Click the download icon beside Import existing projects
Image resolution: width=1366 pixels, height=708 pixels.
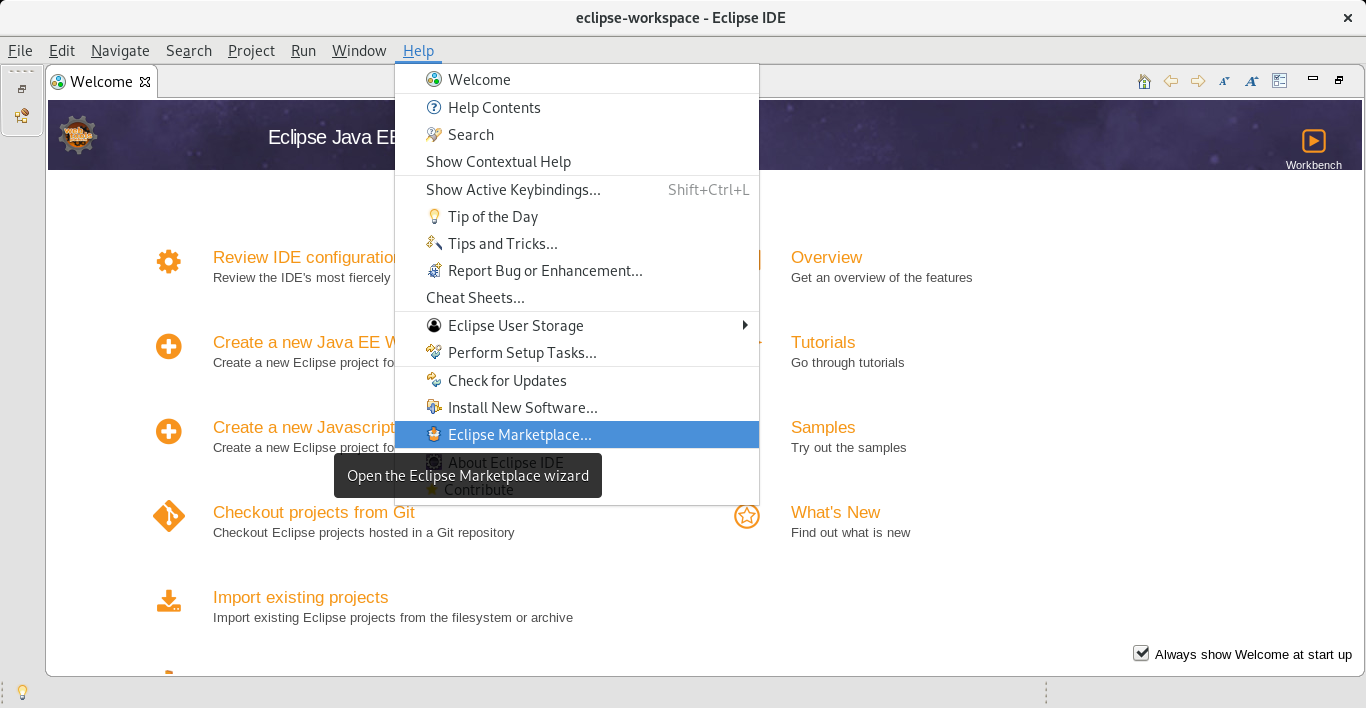[169, 601]
